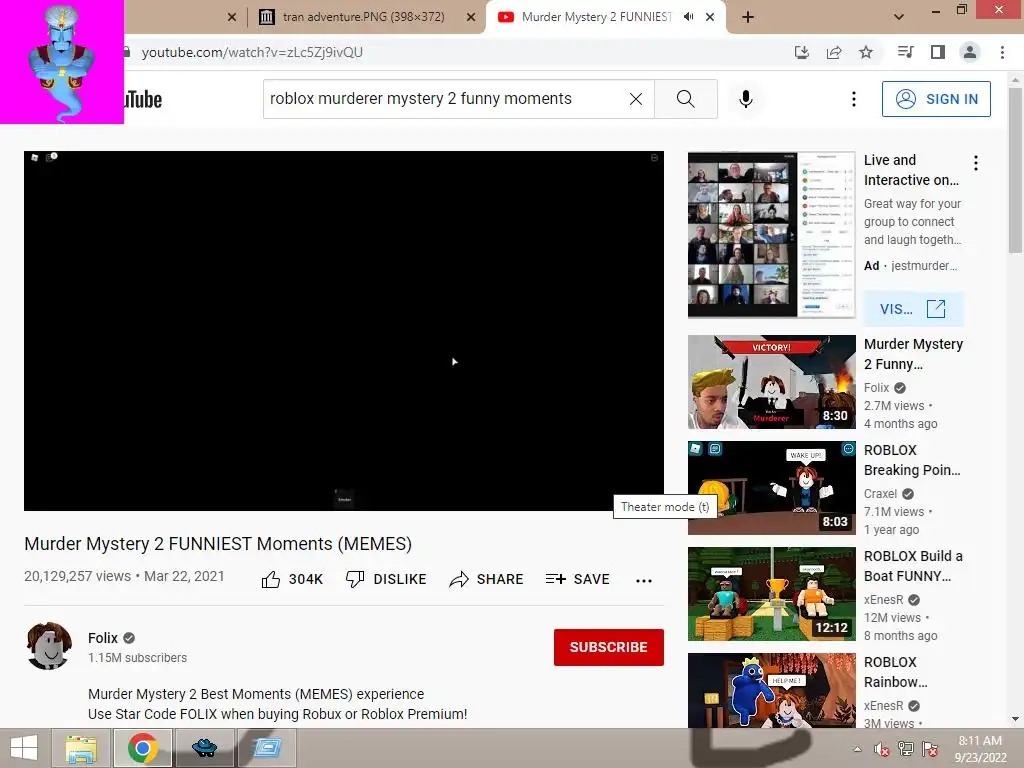Open File Explorer from taskbar

coord(82,748)
